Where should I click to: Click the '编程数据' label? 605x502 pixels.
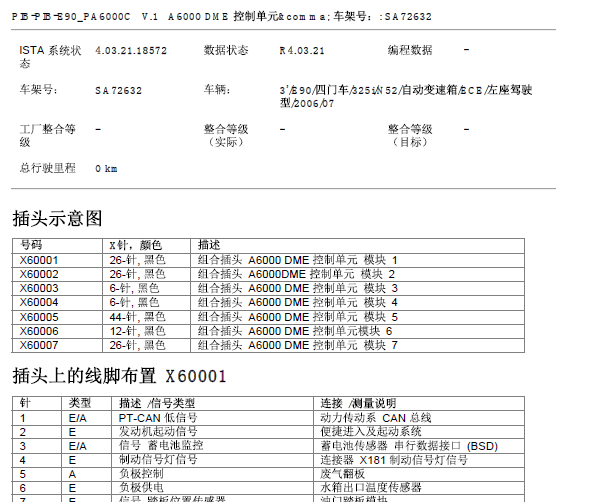410,50
